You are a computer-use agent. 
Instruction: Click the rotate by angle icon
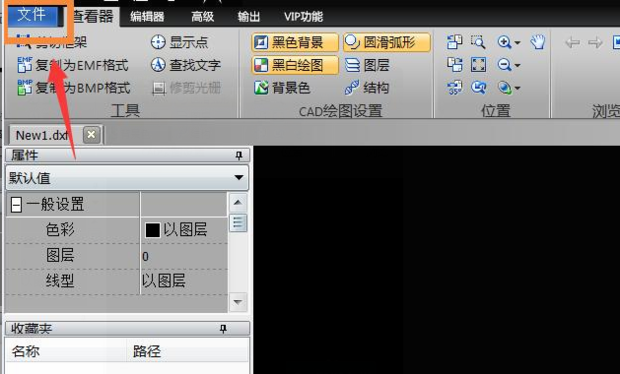point(455,87)
